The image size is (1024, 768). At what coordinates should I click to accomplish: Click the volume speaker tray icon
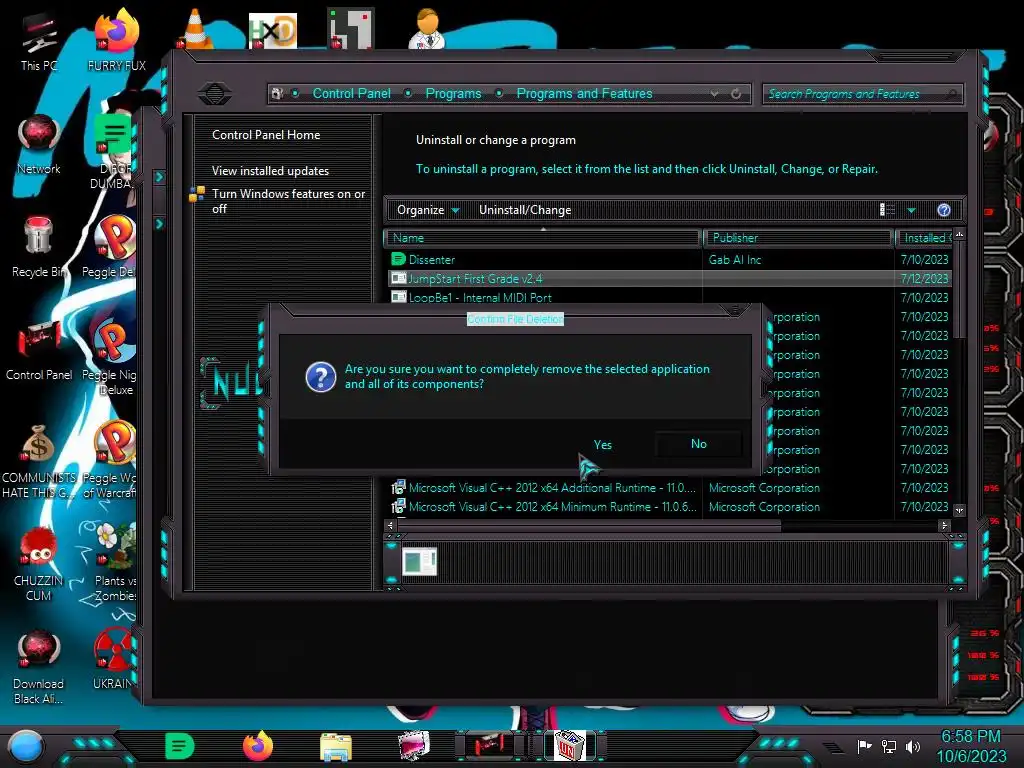point(913,746)
